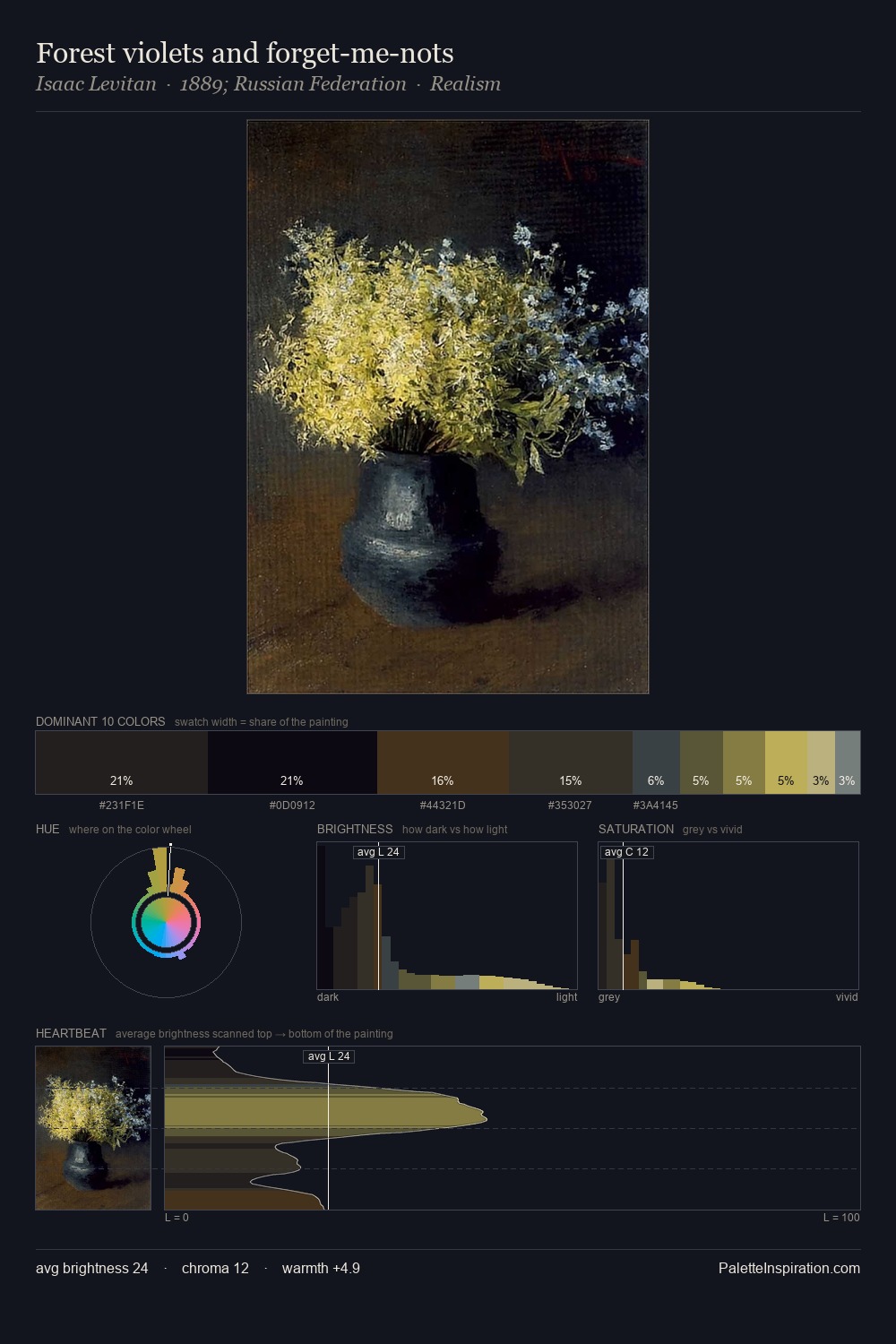Click the 'light' brightness axis label
The width and height of the screenshot is (896, 1344).
[x=566, y=996]
